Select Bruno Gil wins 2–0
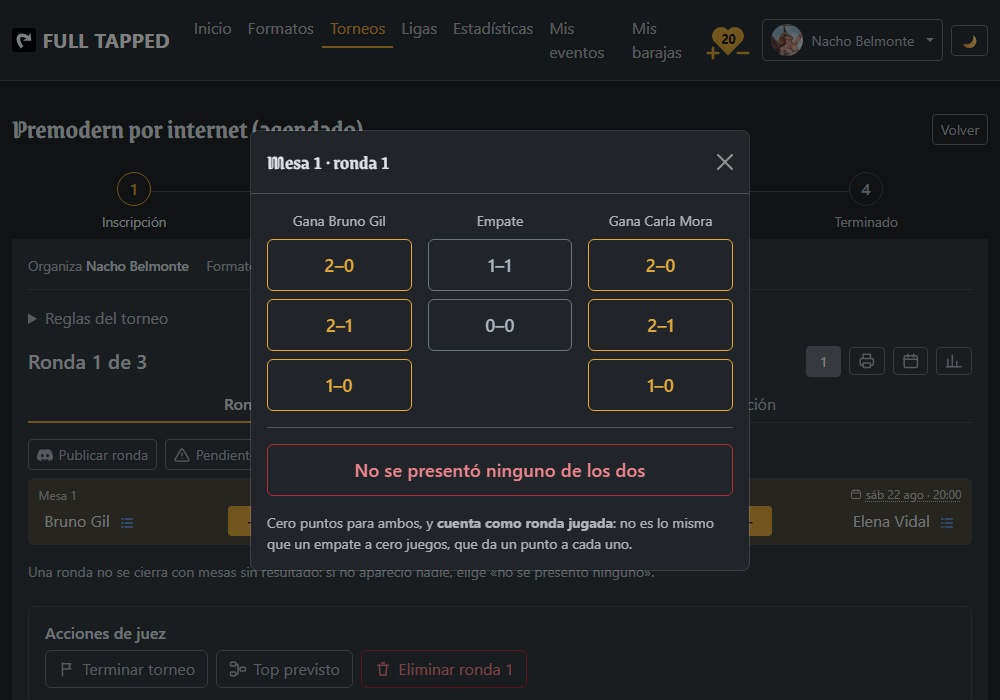This screenshot has width=1000, height=700. point(339,265)
